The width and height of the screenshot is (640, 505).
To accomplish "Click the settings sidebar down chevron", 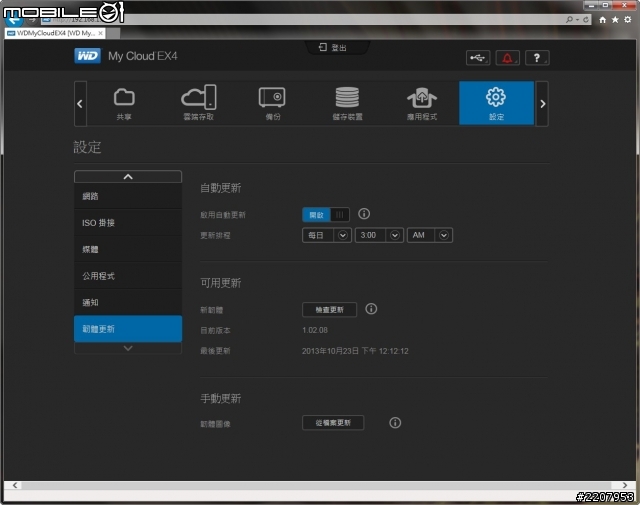I will [128, 348].
